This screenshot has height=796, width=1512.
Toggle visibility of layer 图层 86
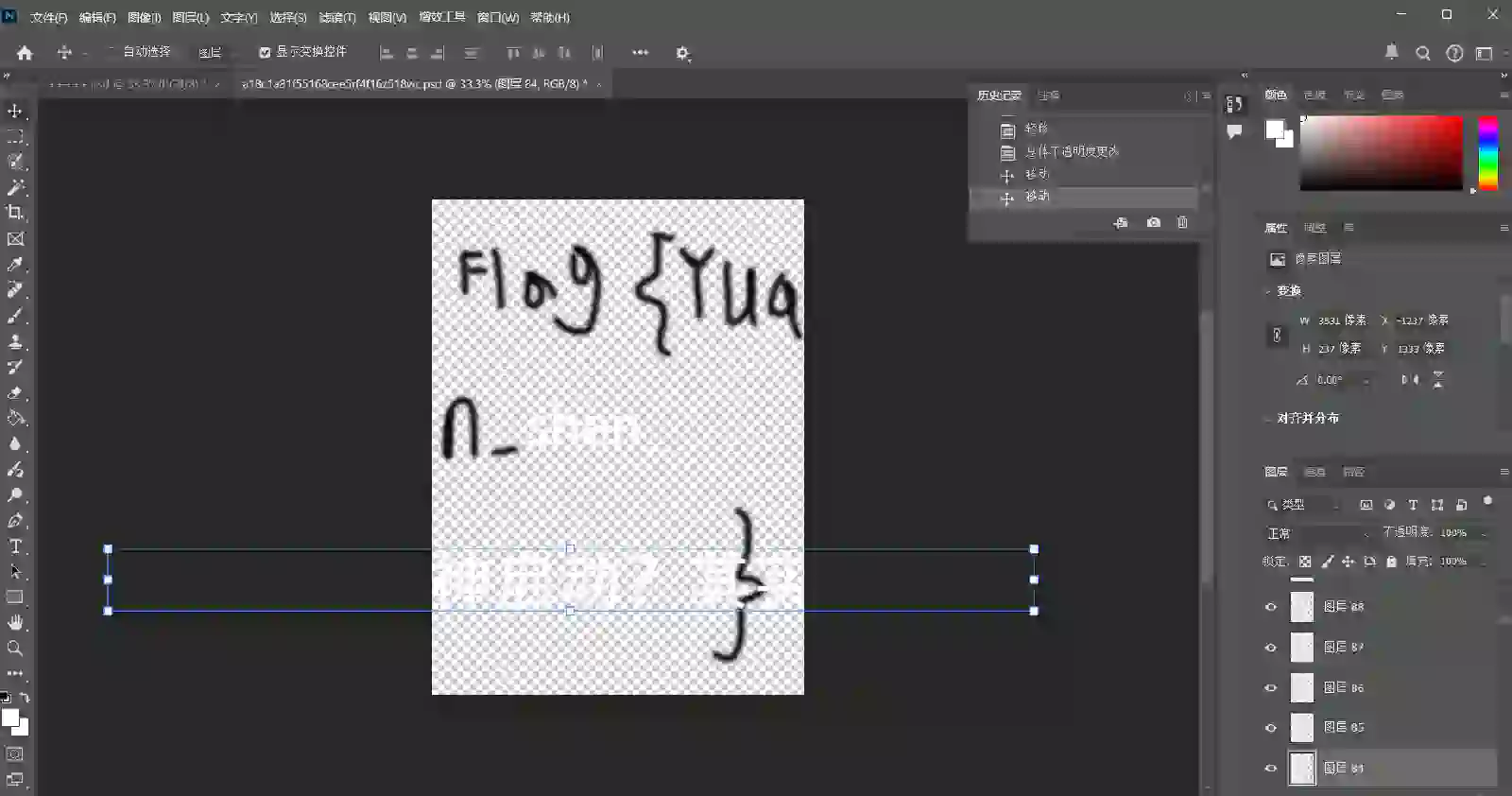coord(1271,688)
